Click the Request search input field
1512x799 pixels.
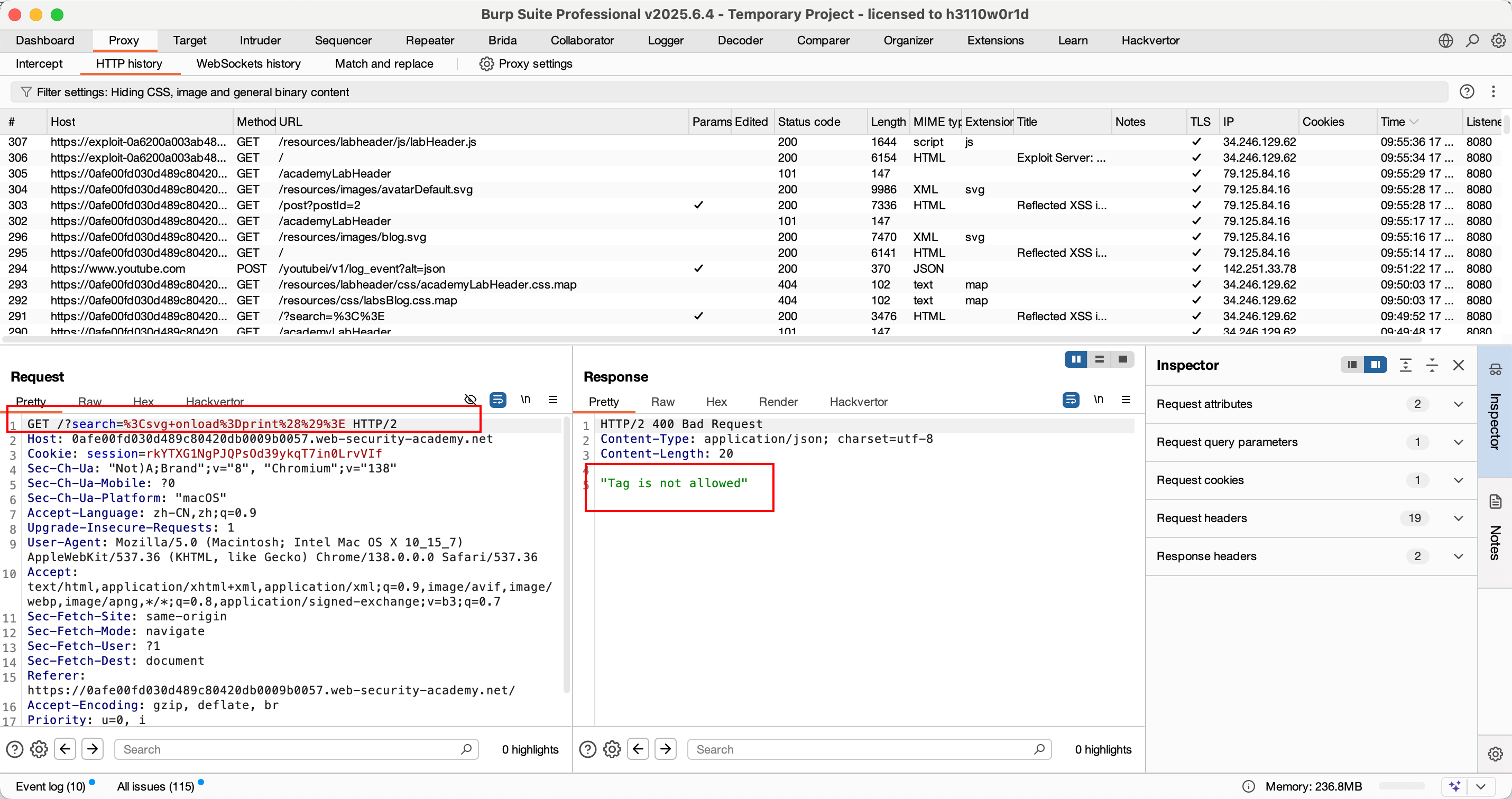pyautogui.click(x=297, y=749)
